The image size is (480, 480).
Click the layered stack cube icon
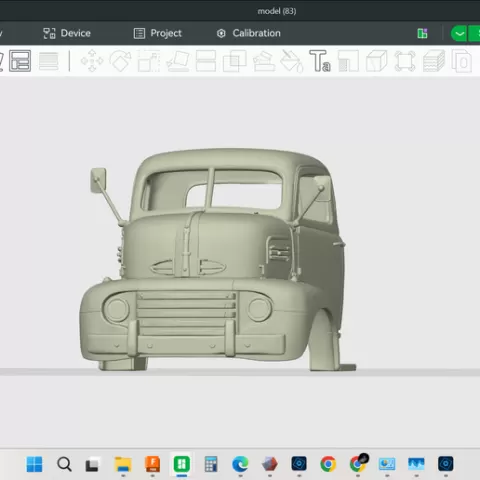[x=434, y=61]
